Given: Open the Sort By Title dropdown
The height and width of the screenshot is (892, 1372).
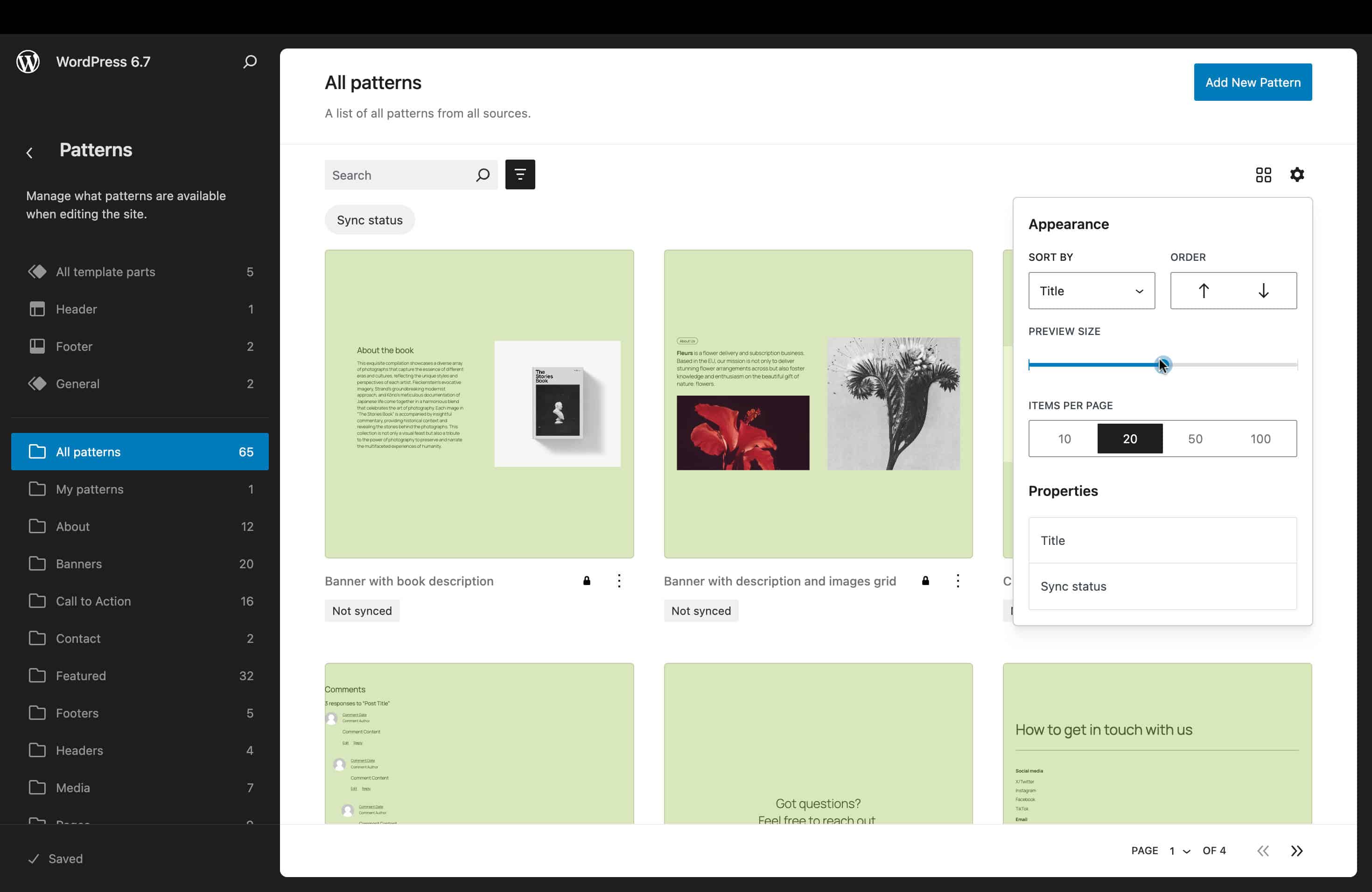Looking at the screenshot, I should (1091, 291).
